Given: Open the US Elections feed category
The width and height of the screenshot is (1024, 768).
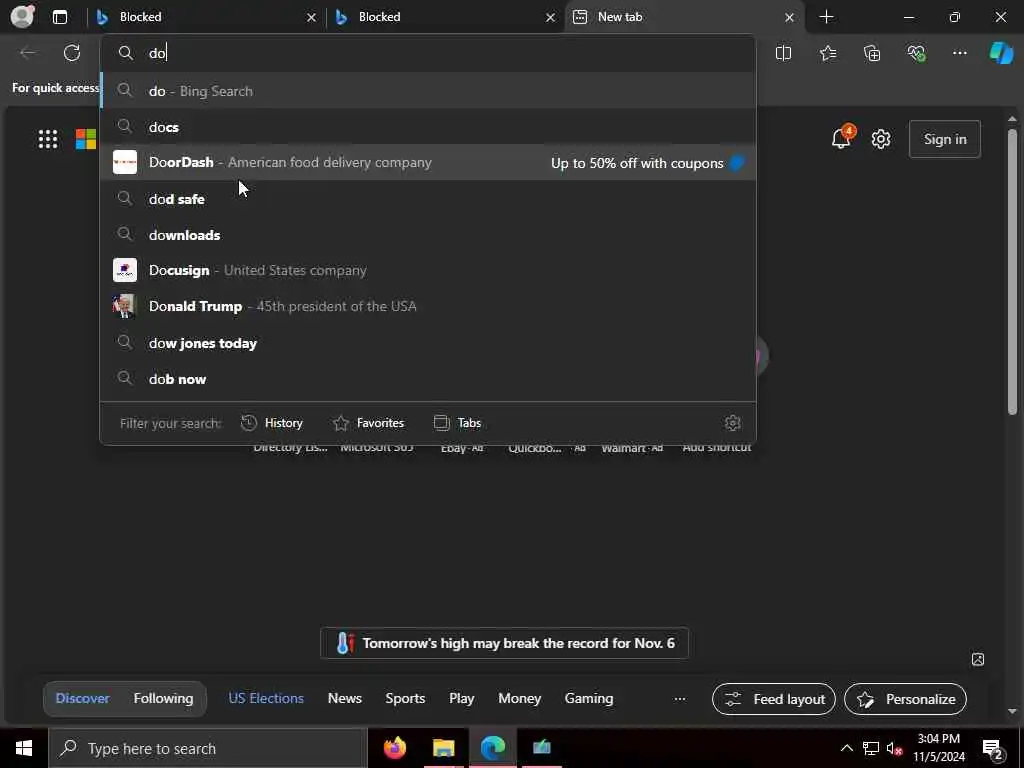Looking at the screenshot, I should 266,698.
